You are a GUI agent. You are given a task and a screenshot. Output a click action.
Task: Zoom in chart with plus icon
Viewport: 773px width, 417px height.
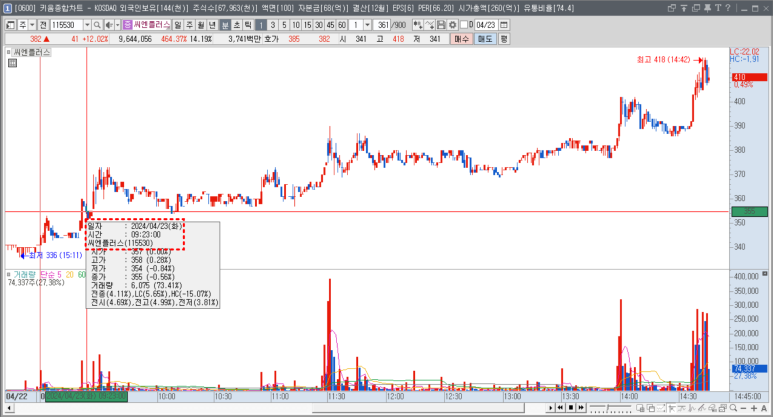pyautogui.click(x=754, y=409)
